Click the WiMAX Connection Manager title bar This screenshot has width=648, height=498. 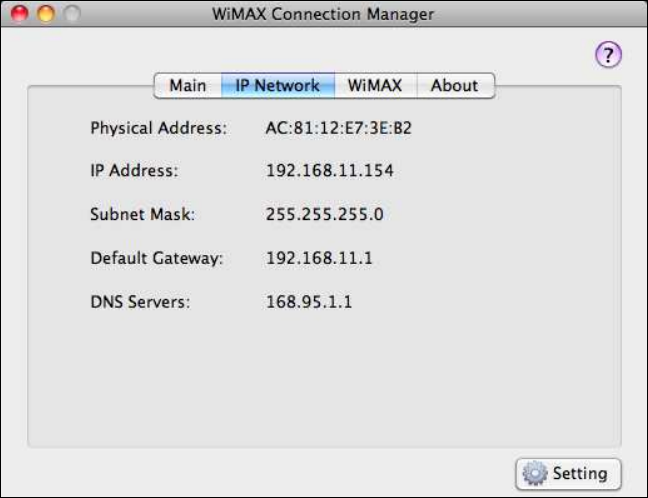[323, 14]
